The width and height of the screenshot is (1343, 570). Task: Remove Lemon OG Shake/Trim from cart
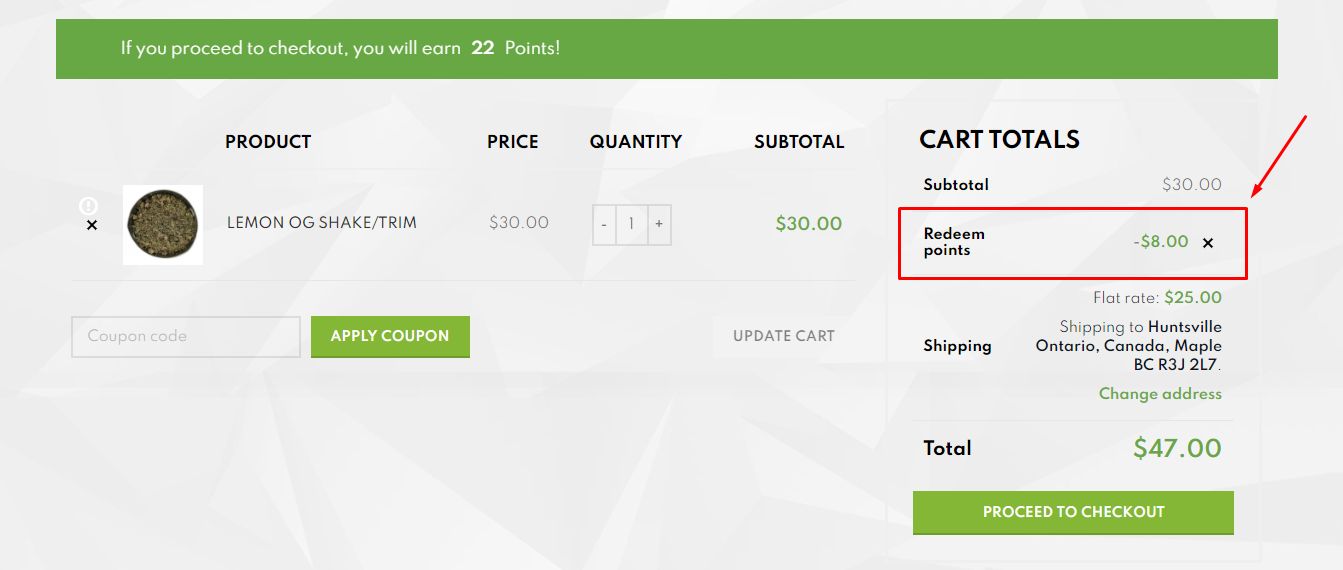pos(92,226)
